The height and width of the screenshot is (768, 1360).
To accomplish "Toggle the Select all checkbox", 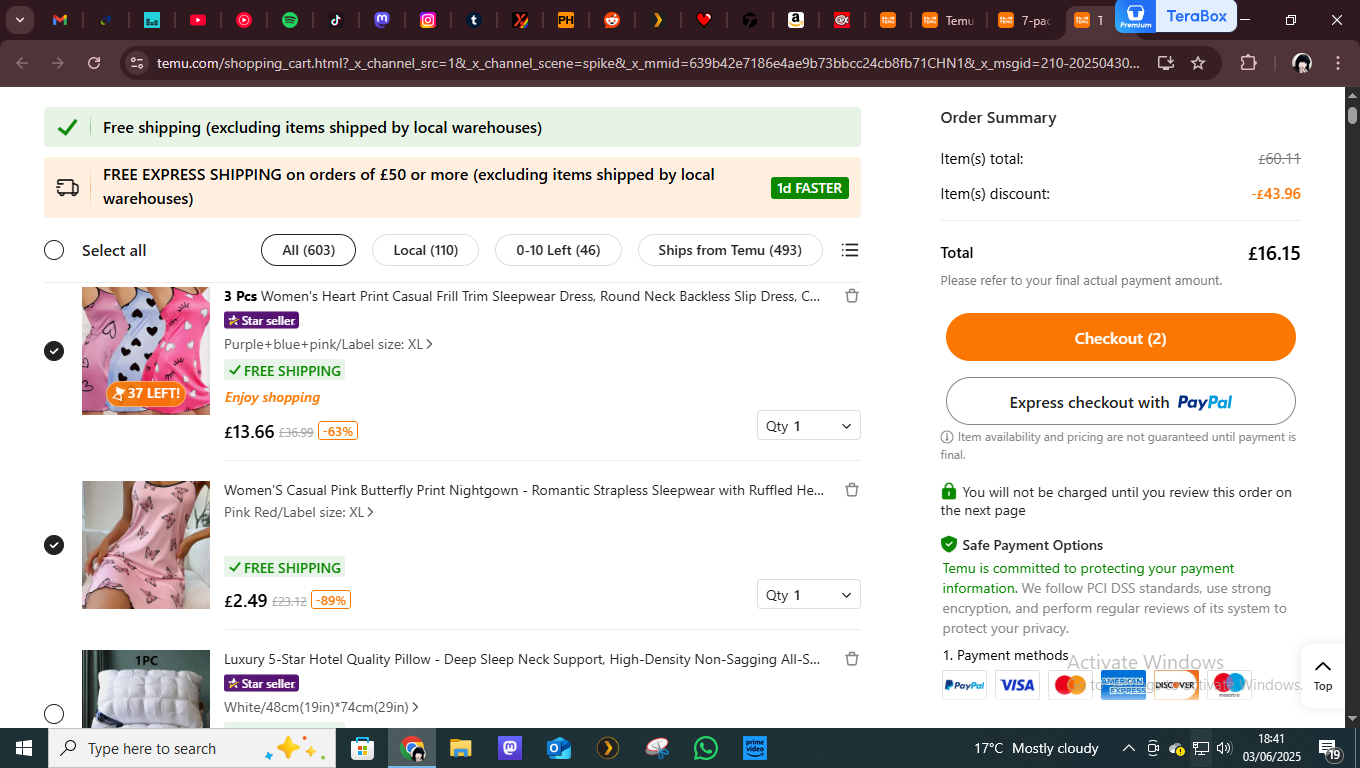I will [x=54, y=250].
